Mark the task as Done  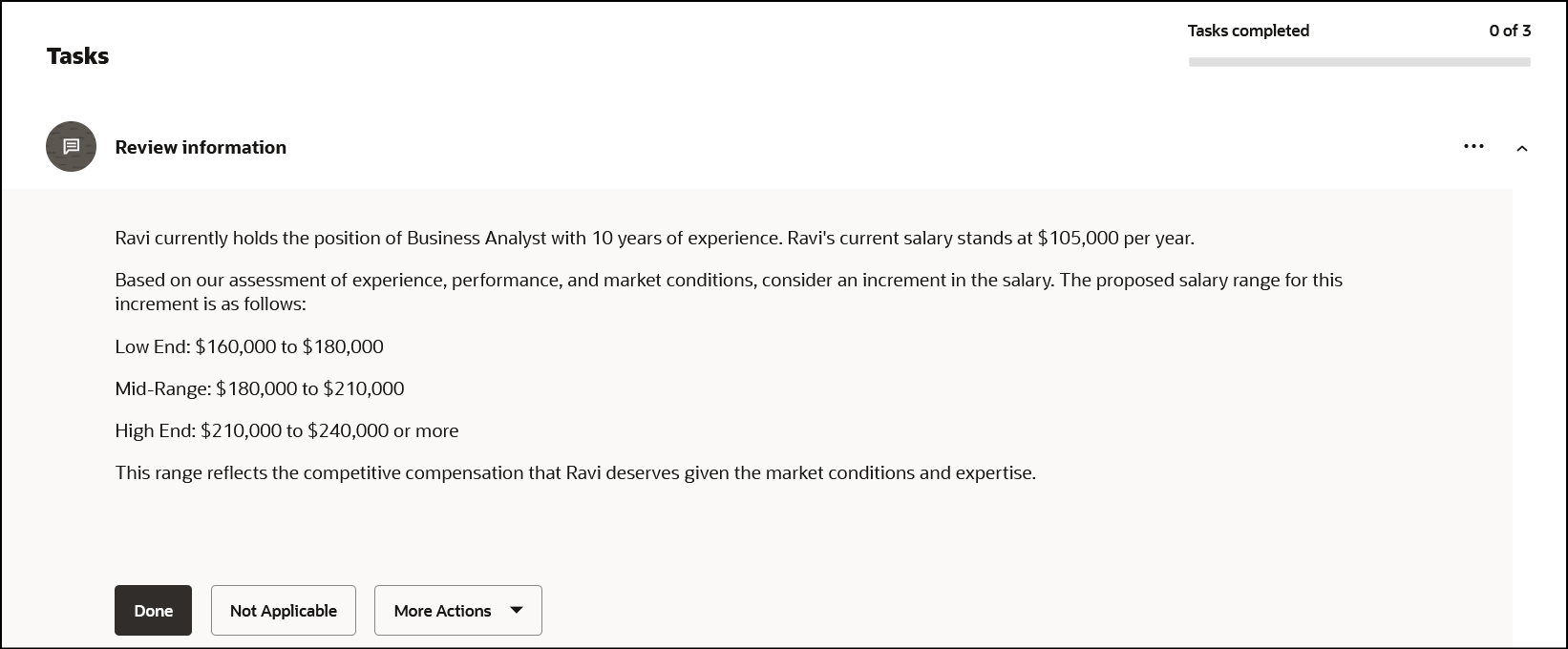click(153, 611)
